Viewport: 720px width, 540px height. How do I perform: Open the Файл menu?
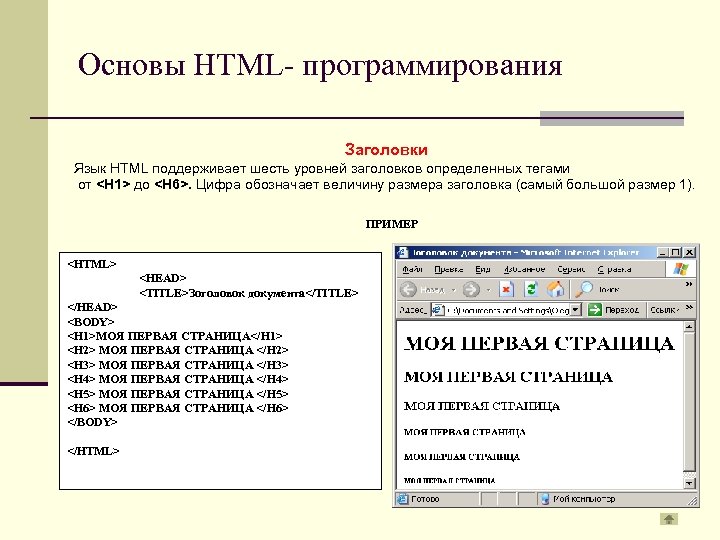pyautogui.click(x=412, y=270)
